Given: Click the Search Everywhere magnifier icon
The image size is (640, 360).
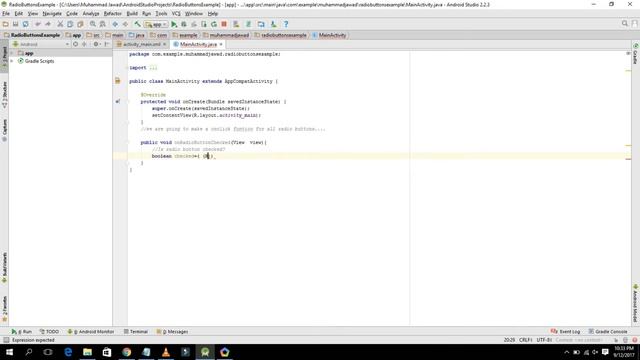Looking at the screenshot, I should [x=624, y=24].
